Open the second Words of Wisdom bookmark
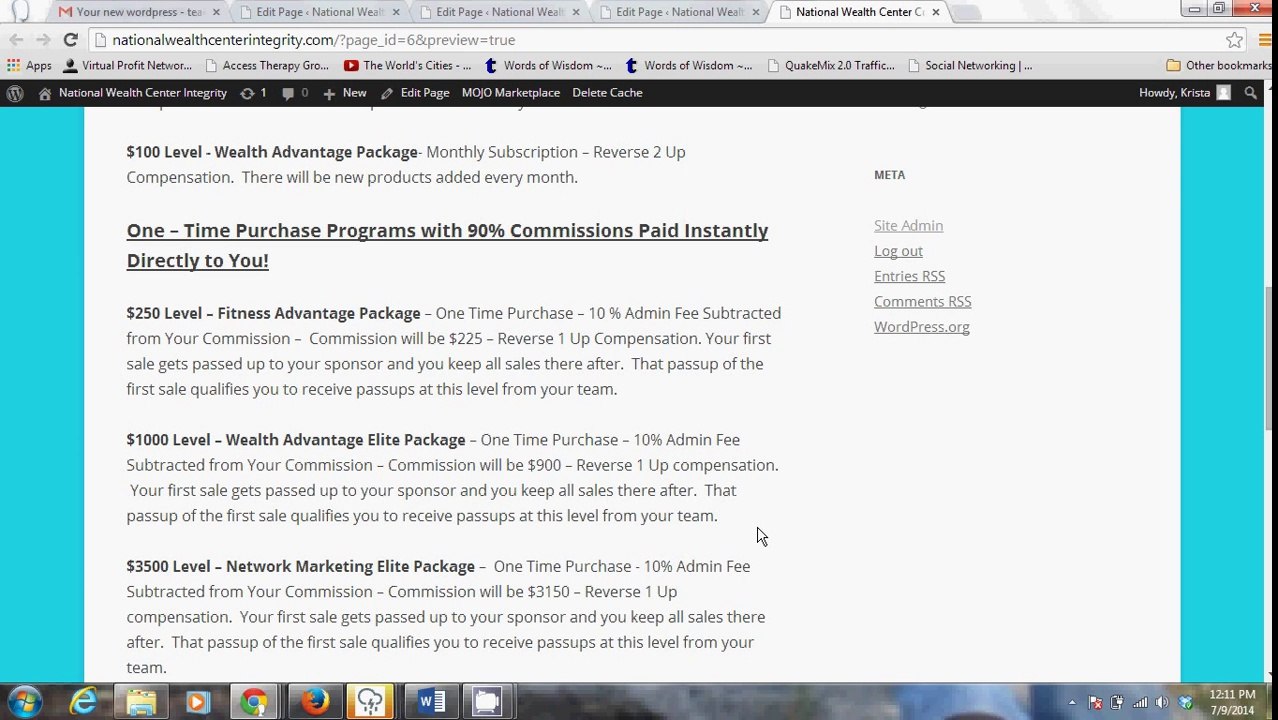Viewport: 1278px width, 720px height. [688, 66]
